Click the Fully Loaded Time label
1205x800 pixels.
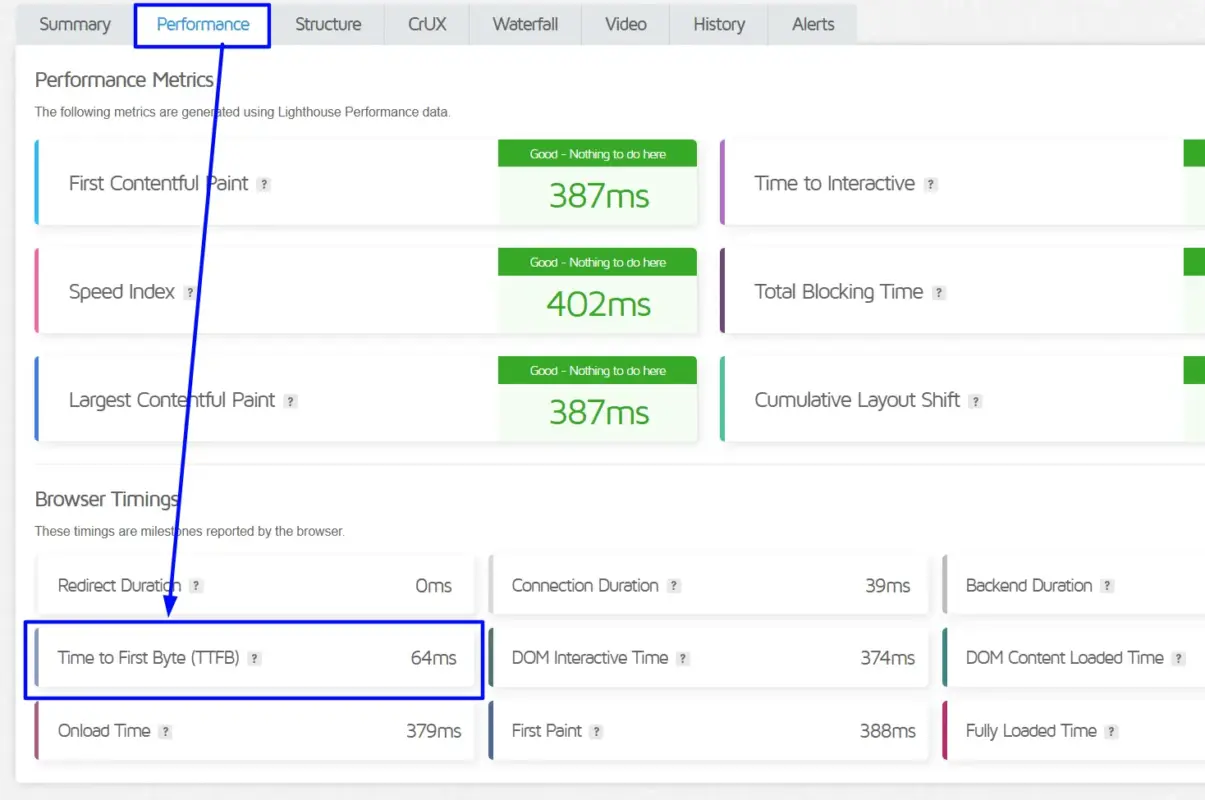1031,731
